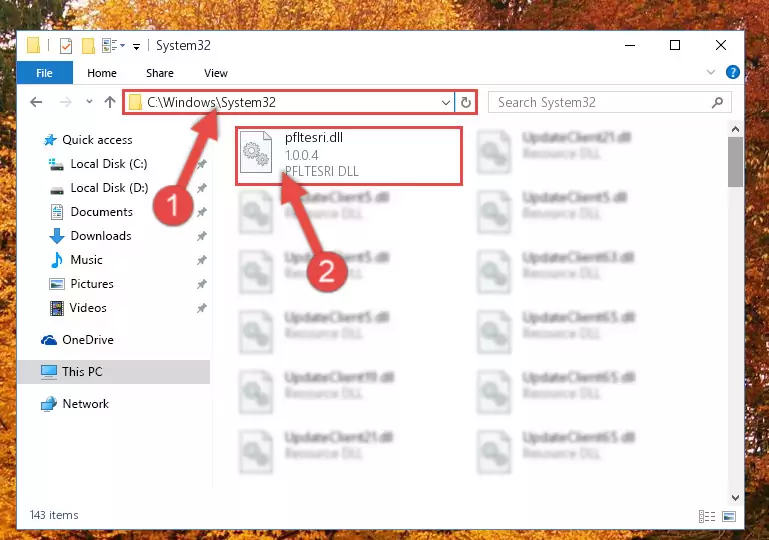Expand the ribbon with the chevron
This screenshot has height=540, width=769.
711,73
